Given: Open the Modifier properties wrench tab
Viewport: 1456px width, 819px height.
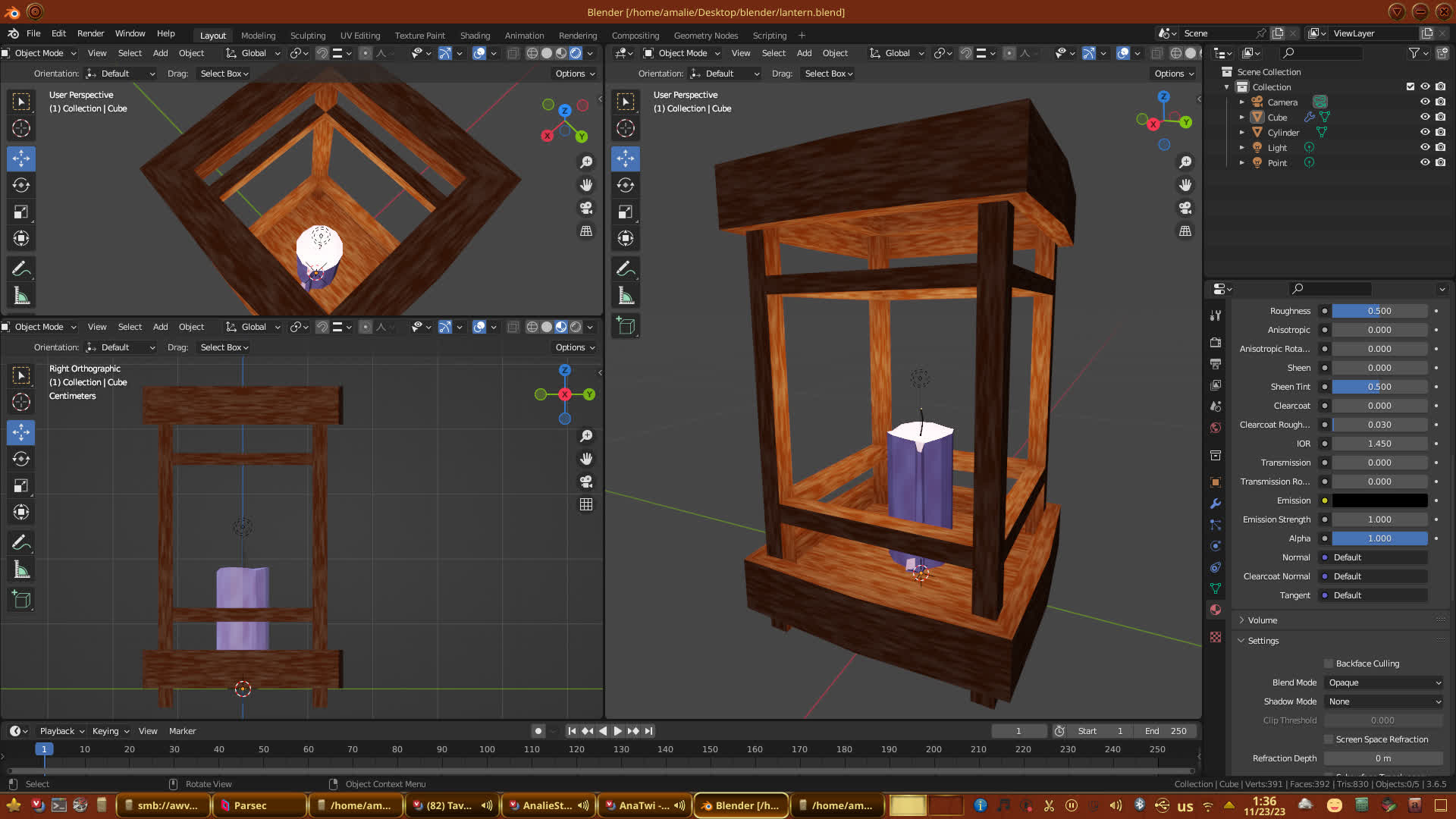Looking at the screenshot, I should tap(1216, 504).
